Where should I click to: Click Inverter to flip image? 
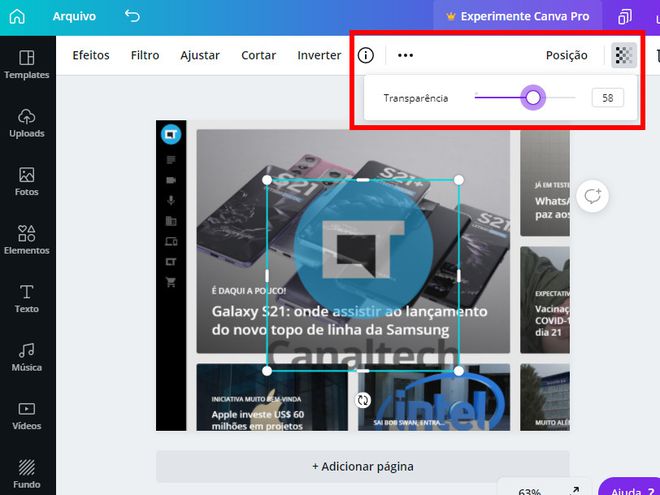point(319,55)
